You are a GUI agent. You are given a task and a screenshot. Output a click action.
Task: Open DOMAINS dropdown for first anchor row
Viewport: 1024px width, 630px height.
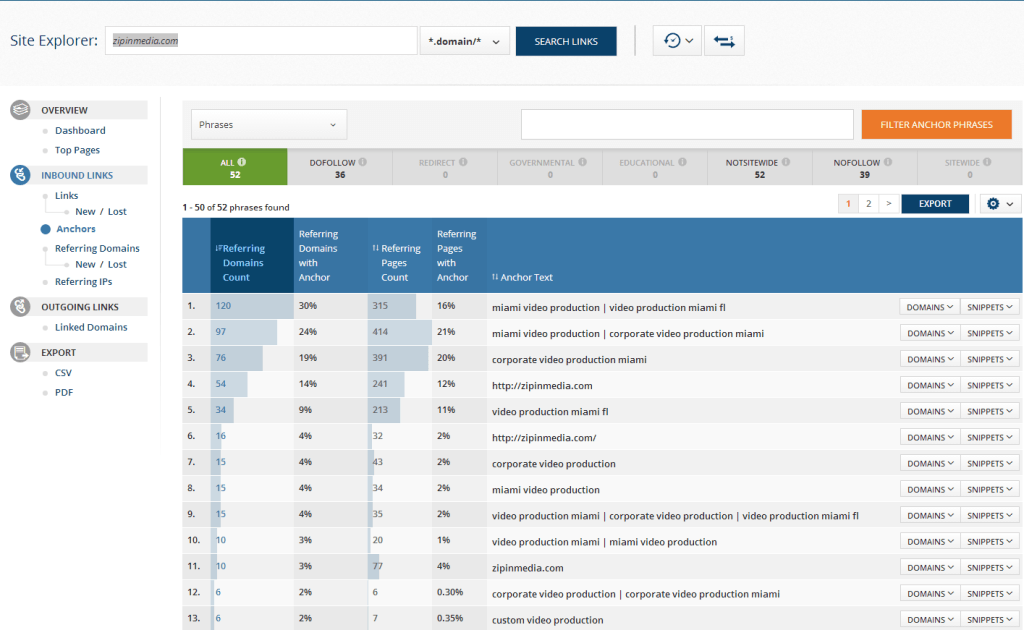coord(929,307)
